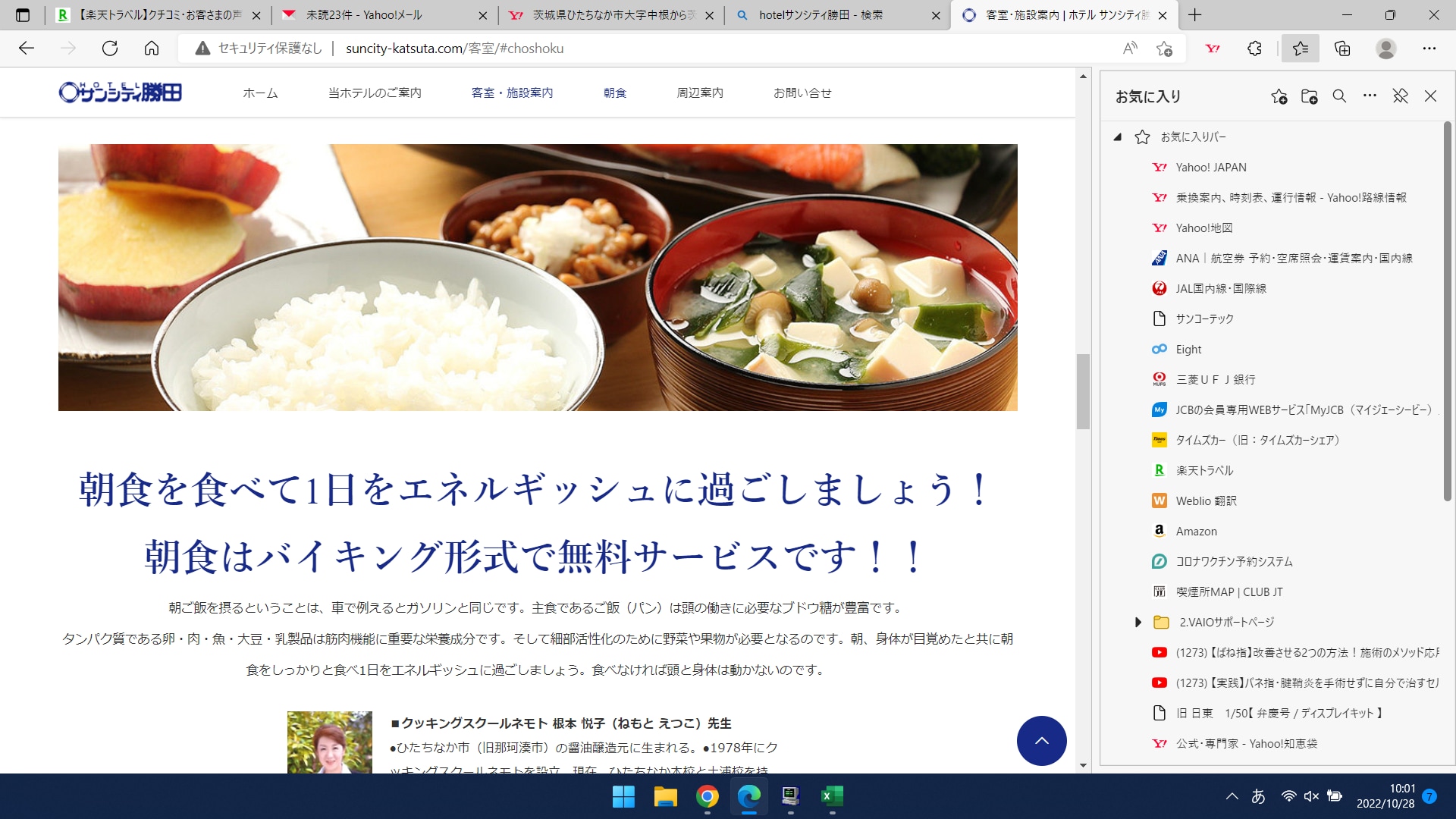Launch Google Chrome from the taskbar
This screenshot has height=819, width=1456.
tap(707, 796)
